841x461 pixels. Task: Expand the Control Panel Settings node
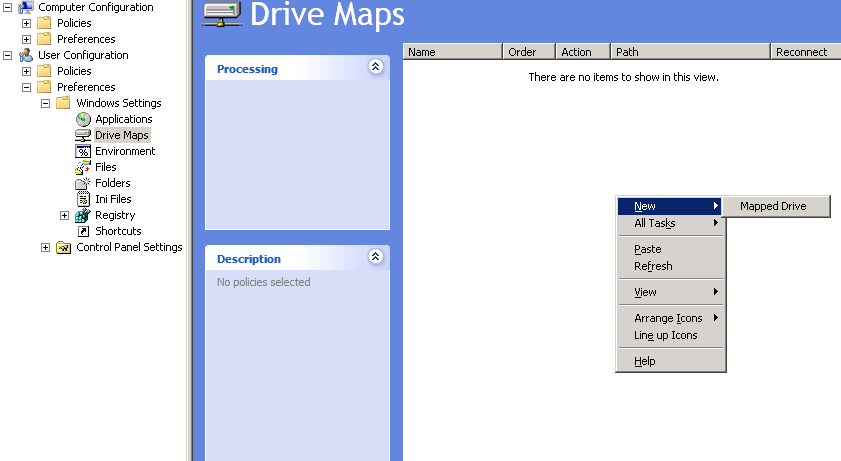coord(46,247)
